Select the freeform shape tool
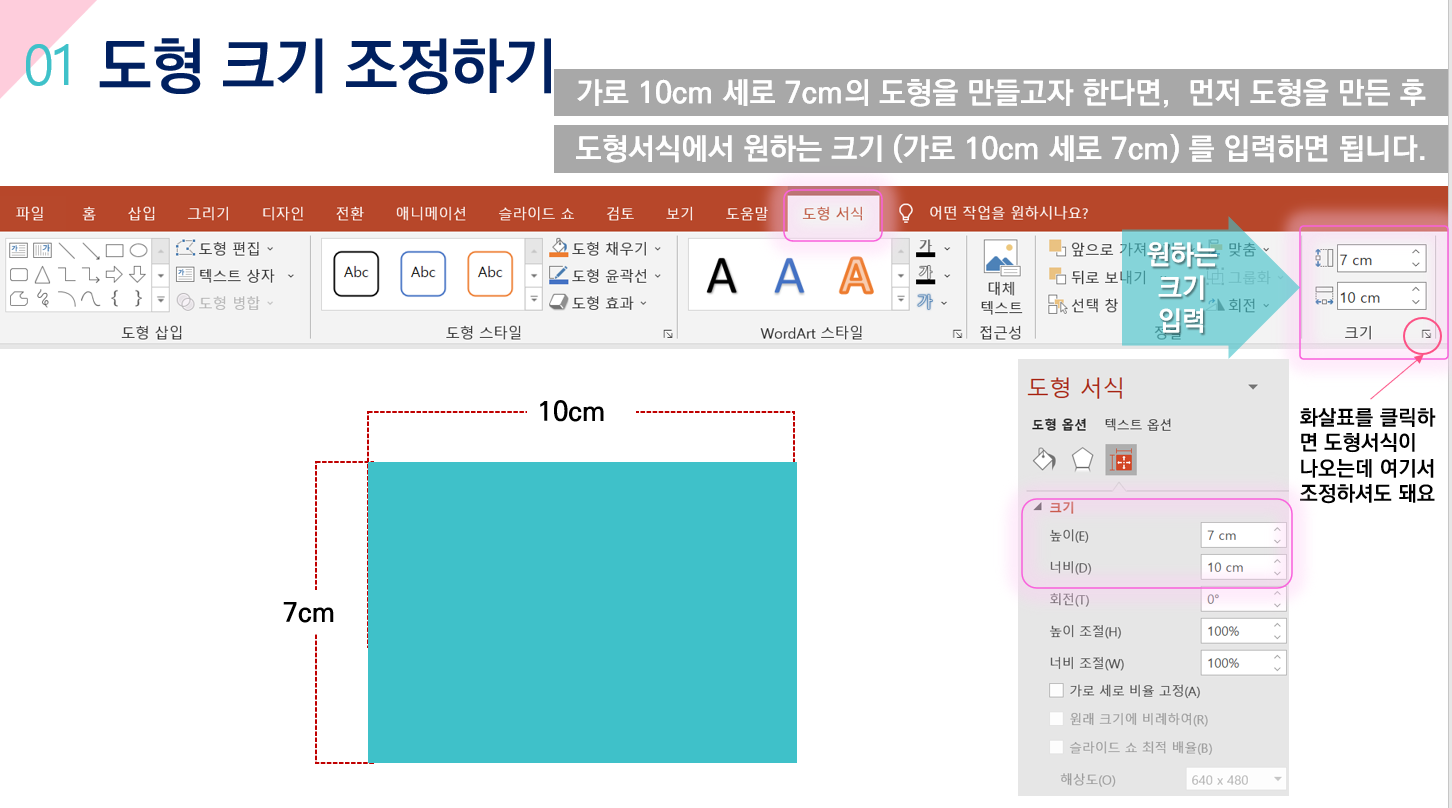The width and height of the screenshot is (1452, 808). [x=17, y=298]
